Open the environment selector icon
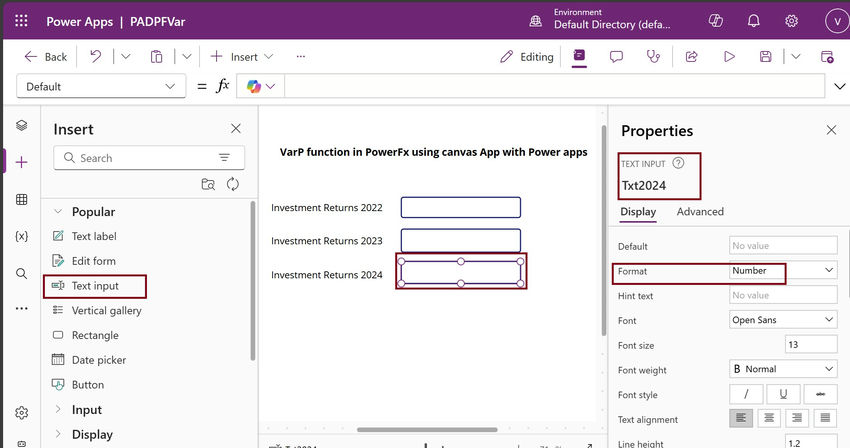 (535, 21)
